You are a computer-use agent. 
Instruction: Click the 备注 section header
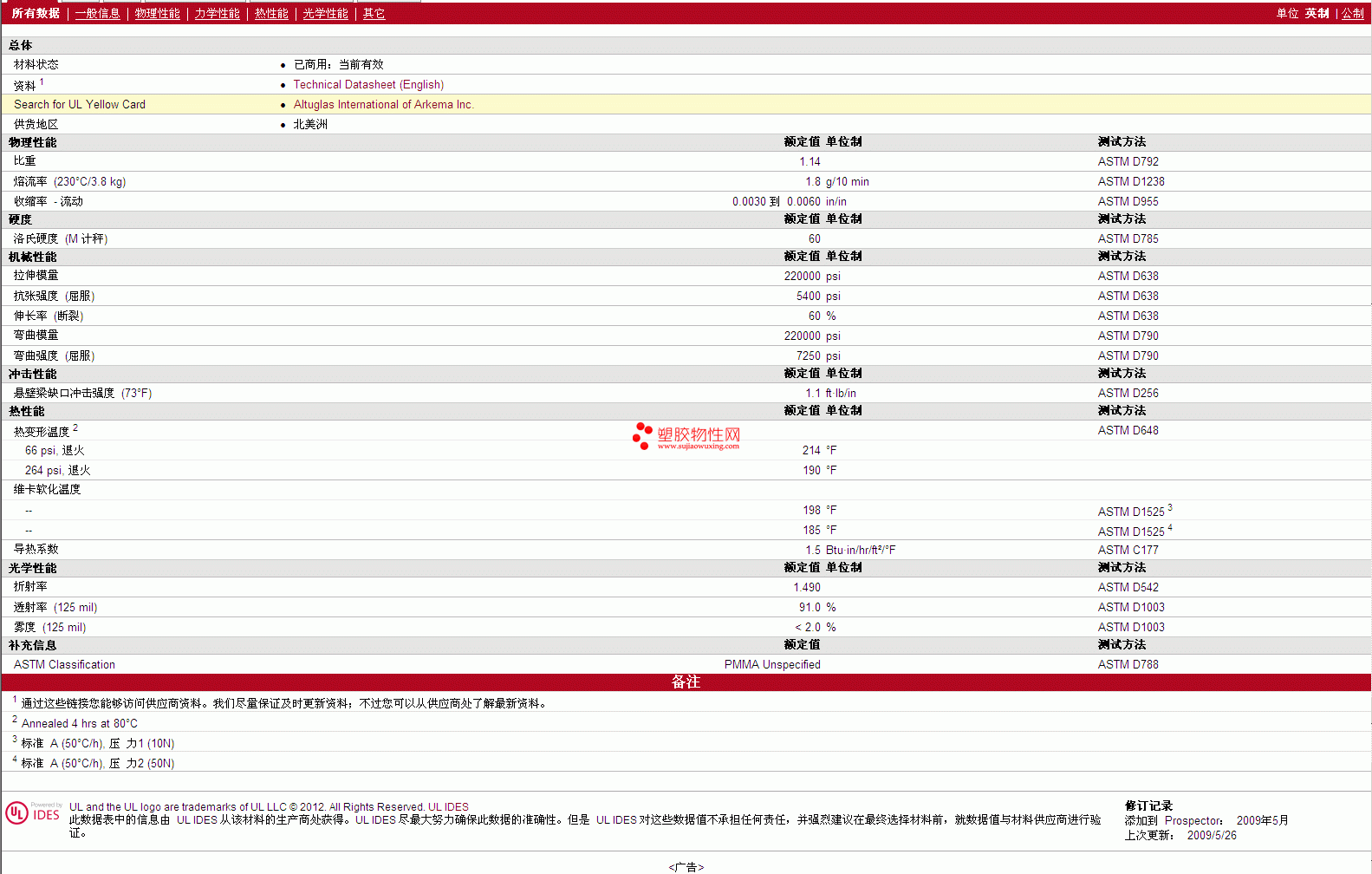click(x=686, y=682)
